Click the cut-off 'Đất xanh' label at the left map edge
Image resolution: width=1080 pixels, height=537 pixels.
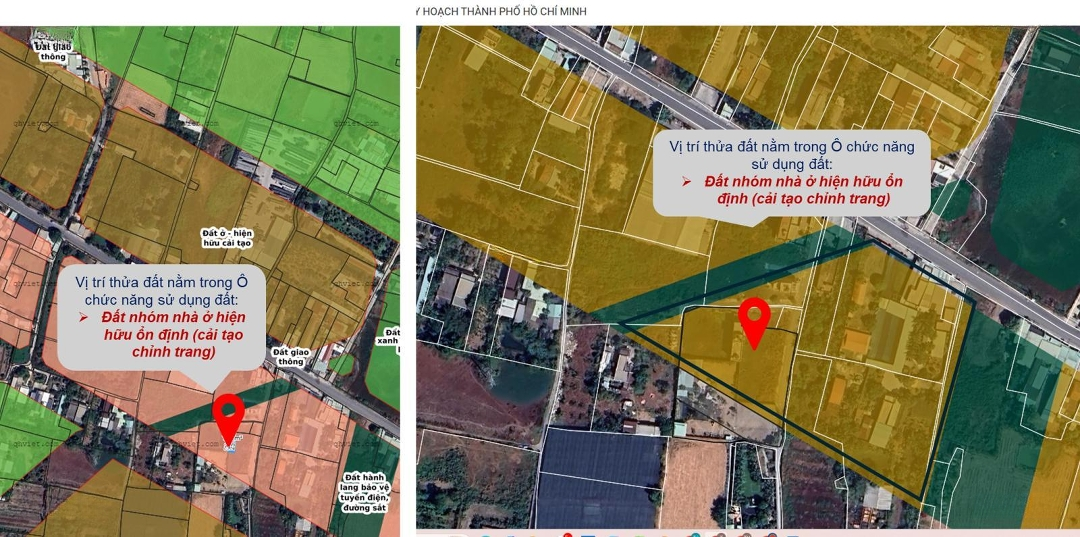pos(392,336)
